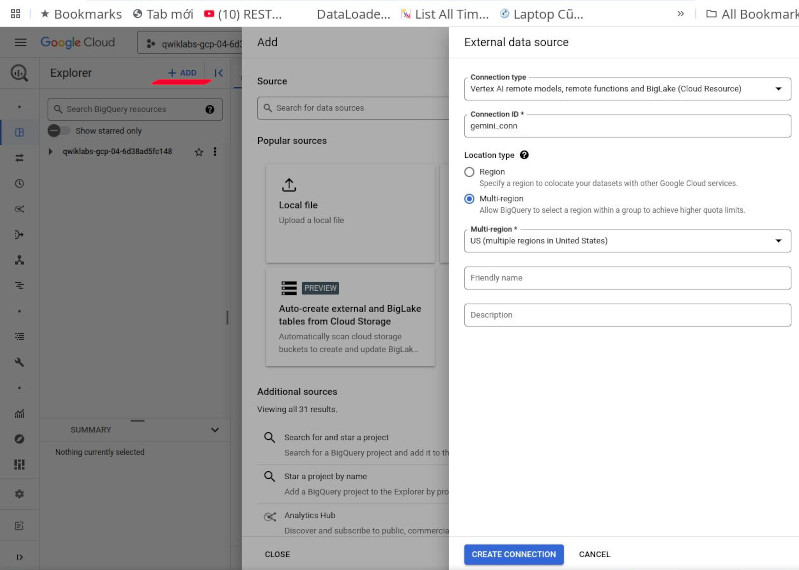Open the Scheduled queries clock icon
This screenshot has width=799, height=570.
pos(19,183)
